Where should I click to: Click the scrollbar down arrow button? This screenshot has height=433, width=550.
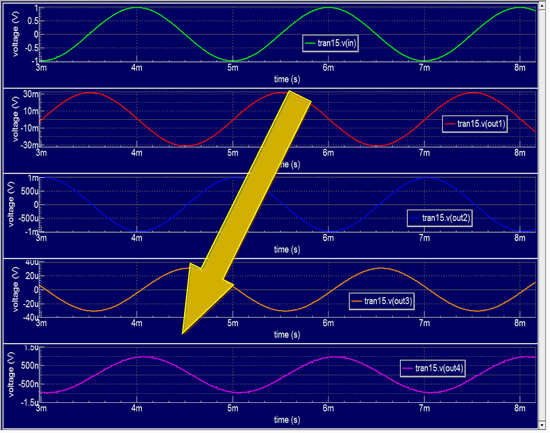point(543,425)
